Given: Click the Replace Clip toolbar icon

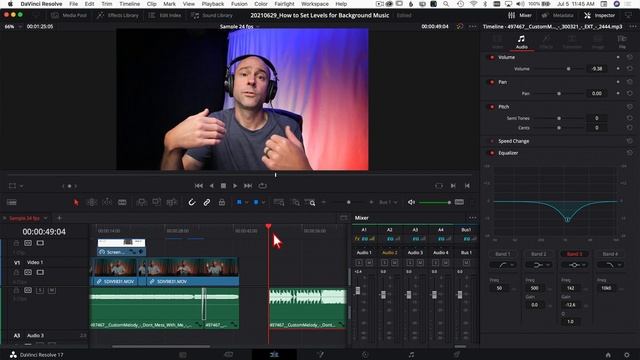Looking at the screenshot, I should click(171, 202).
